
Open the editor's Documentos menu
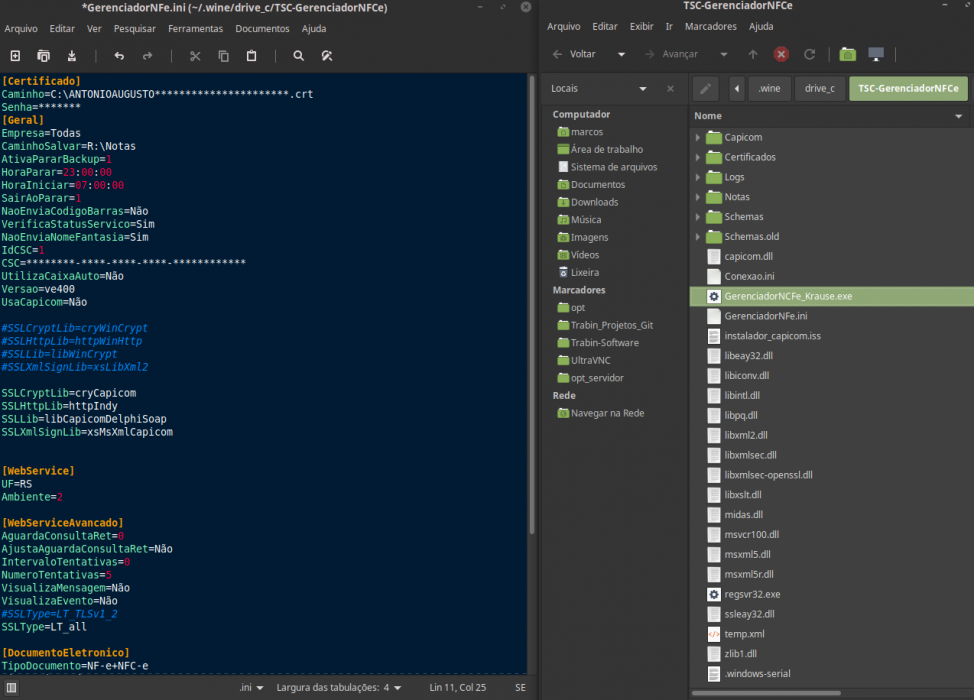262,29
